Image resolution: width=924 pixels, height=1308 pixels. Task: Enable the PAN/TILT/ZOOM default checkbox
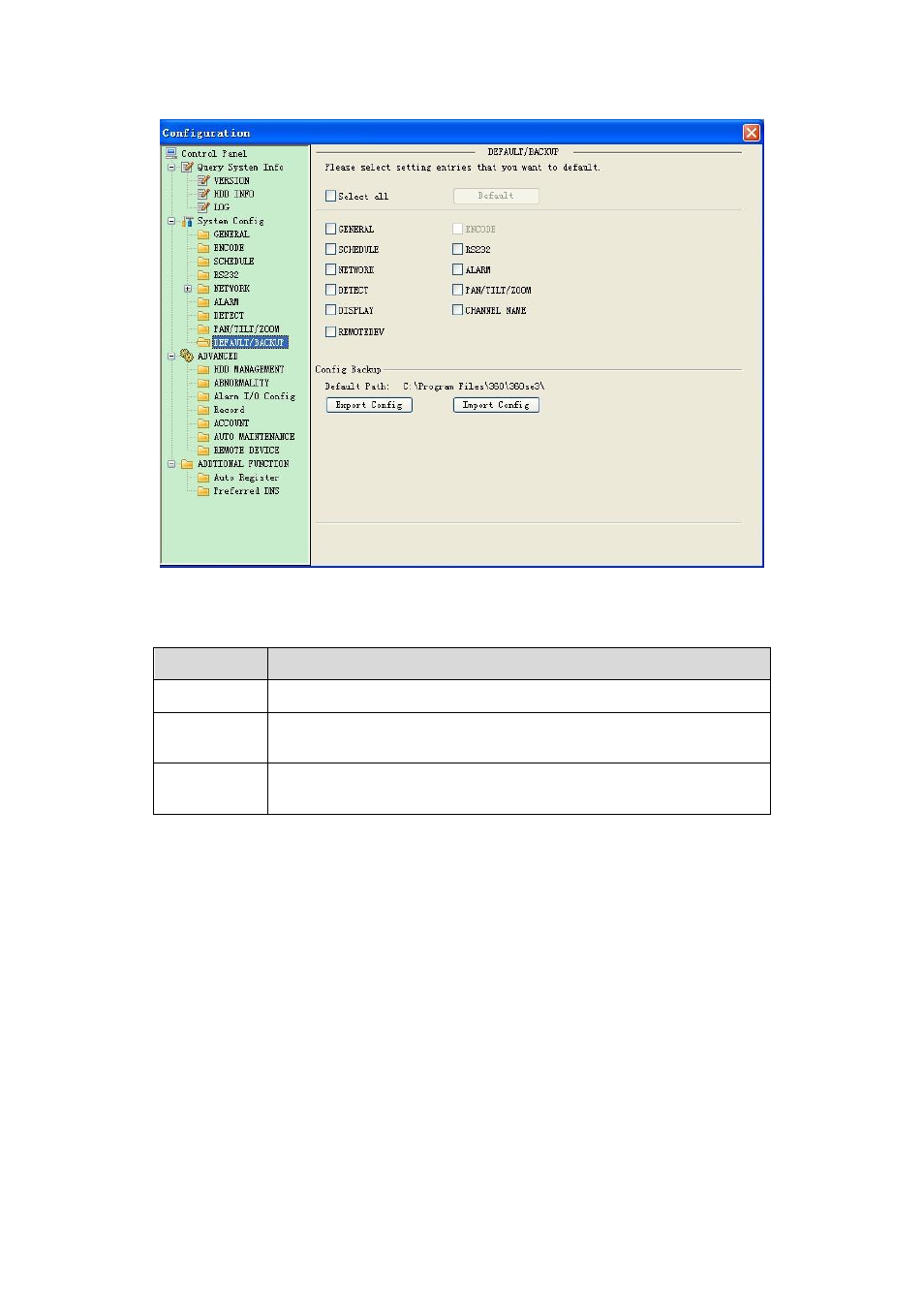coord(457,290)
